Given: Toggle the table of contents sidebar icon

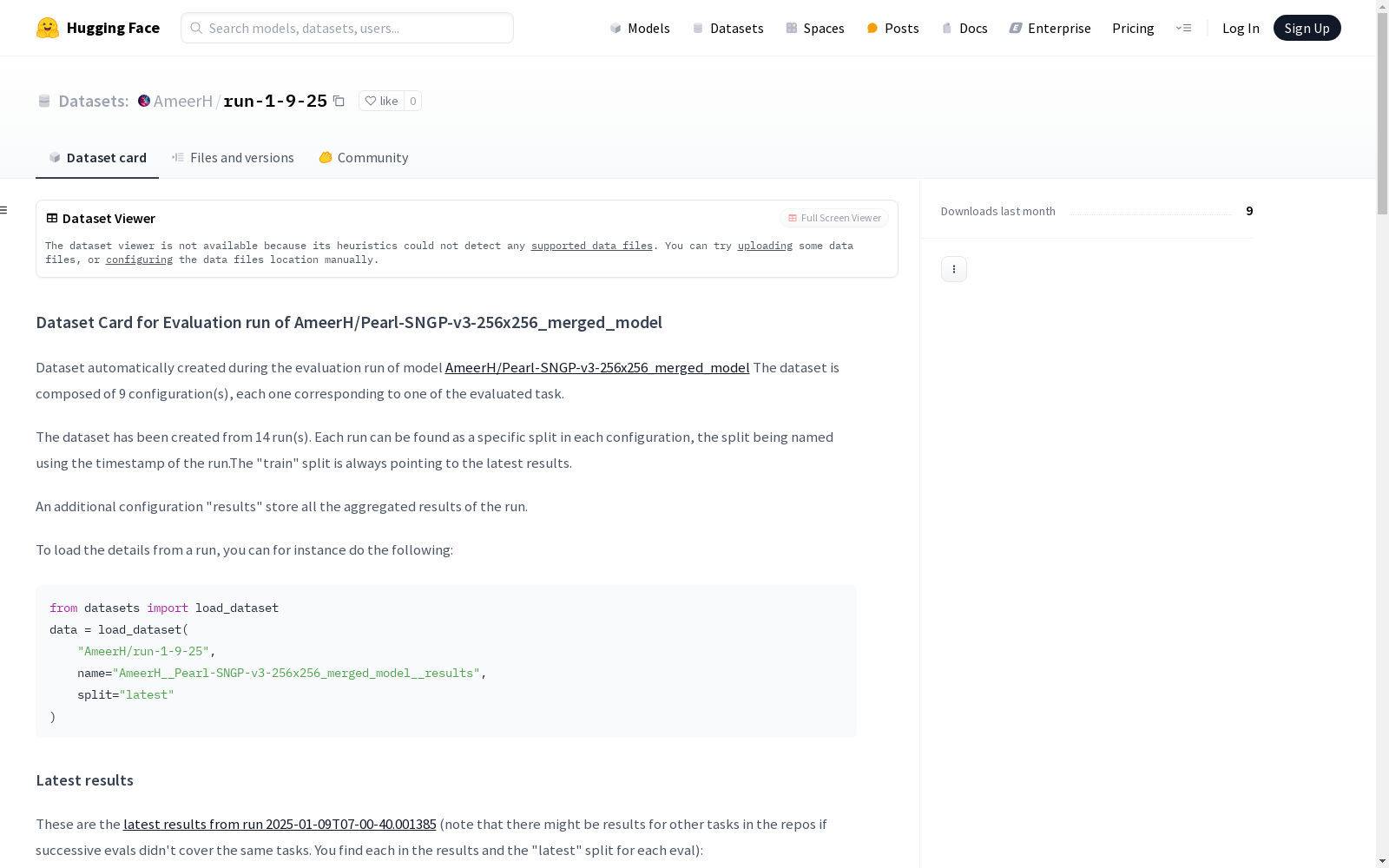Looking at the screenshot, I should (4, 210).
